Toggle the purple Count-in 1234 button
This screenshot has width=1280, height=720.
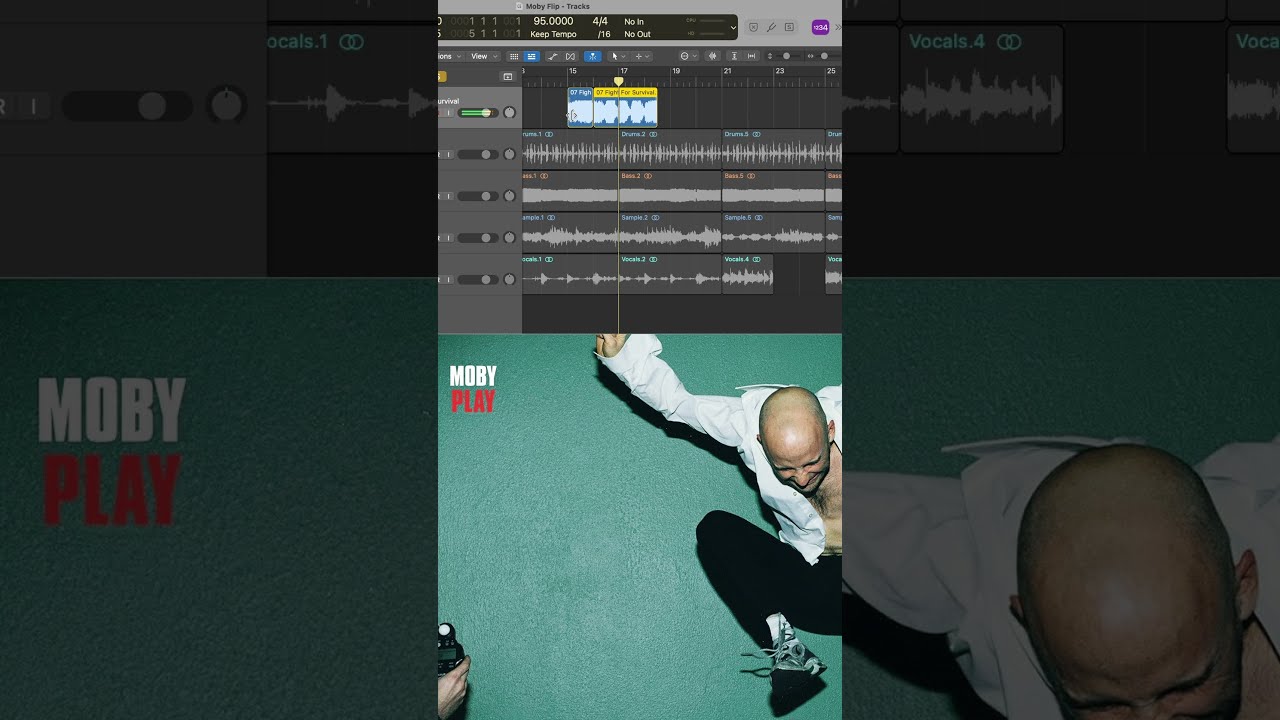point(820,27)
